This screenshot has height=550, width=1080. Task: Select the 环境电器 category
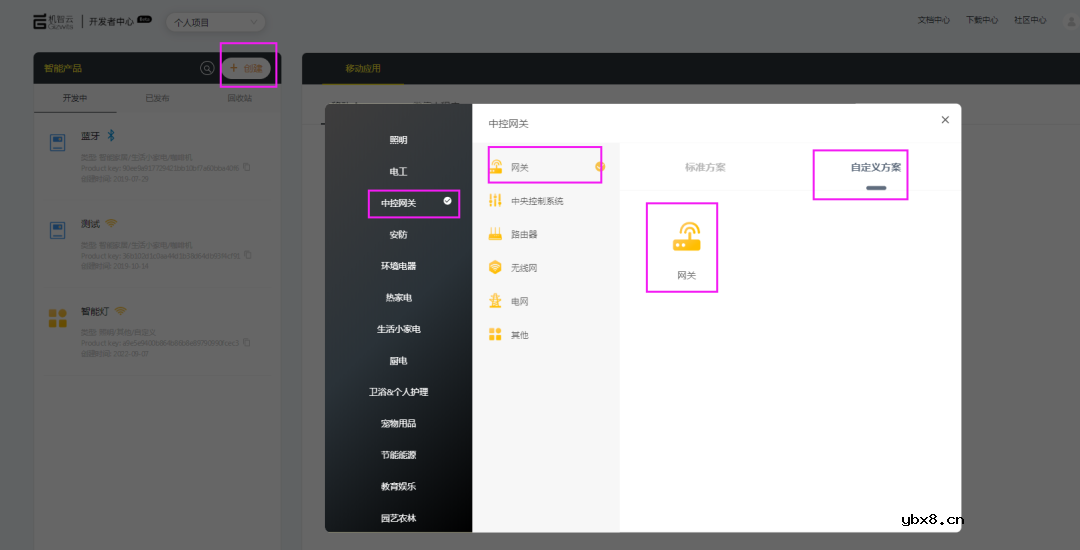[x=398, y=266]
